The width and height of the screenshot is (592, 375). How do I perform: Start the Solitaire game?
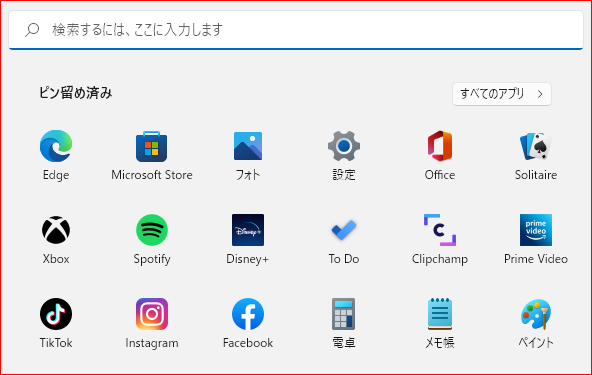535,146
